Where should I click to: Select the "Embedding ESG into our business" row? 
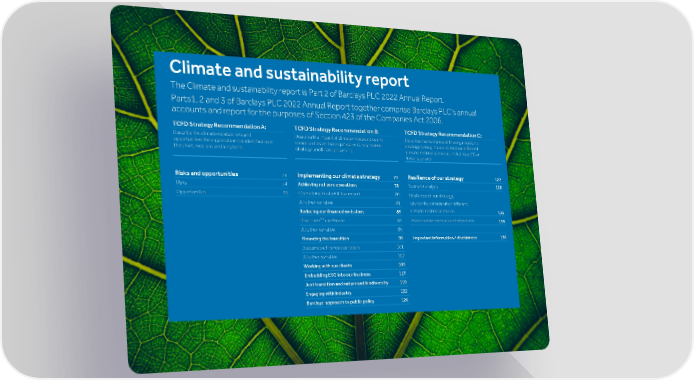coord(355,275)
